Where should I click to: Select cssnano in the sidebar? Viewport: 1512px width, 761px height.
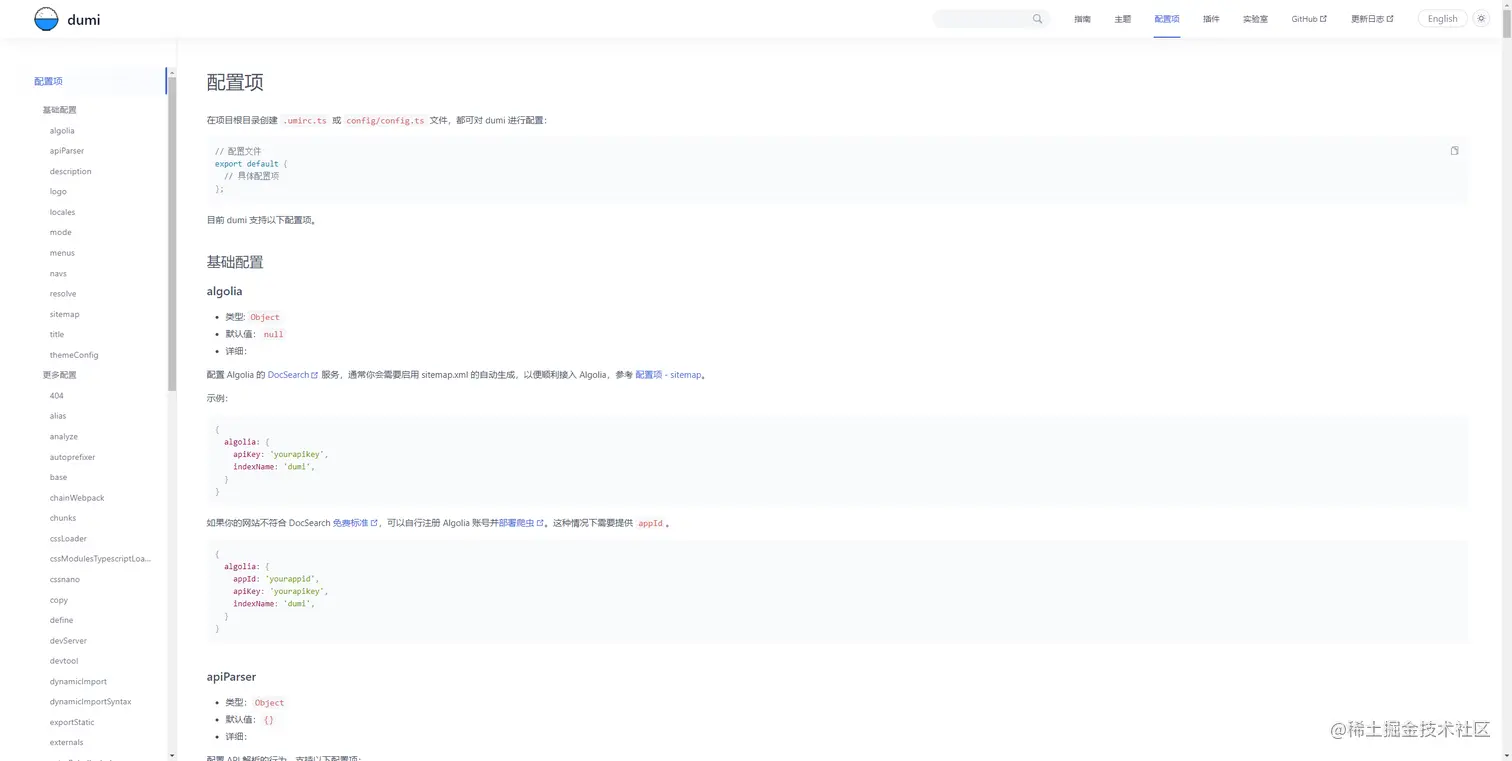tap(65, 580)
